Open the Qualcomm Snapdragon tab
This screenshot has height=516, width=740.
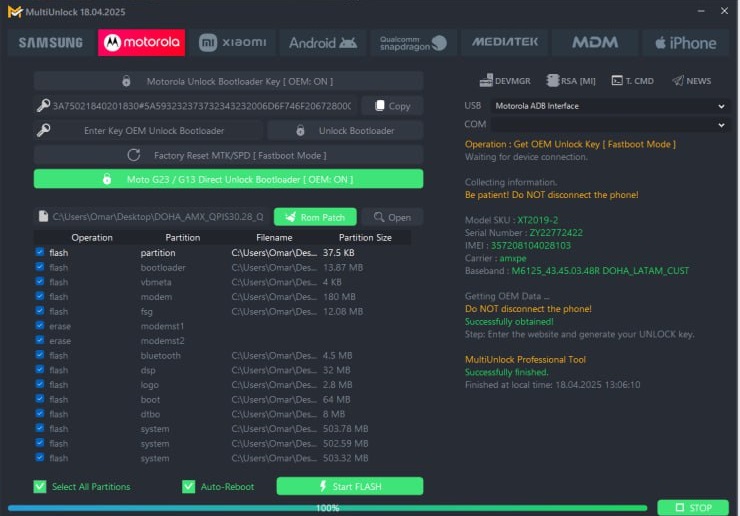(413, 42)
